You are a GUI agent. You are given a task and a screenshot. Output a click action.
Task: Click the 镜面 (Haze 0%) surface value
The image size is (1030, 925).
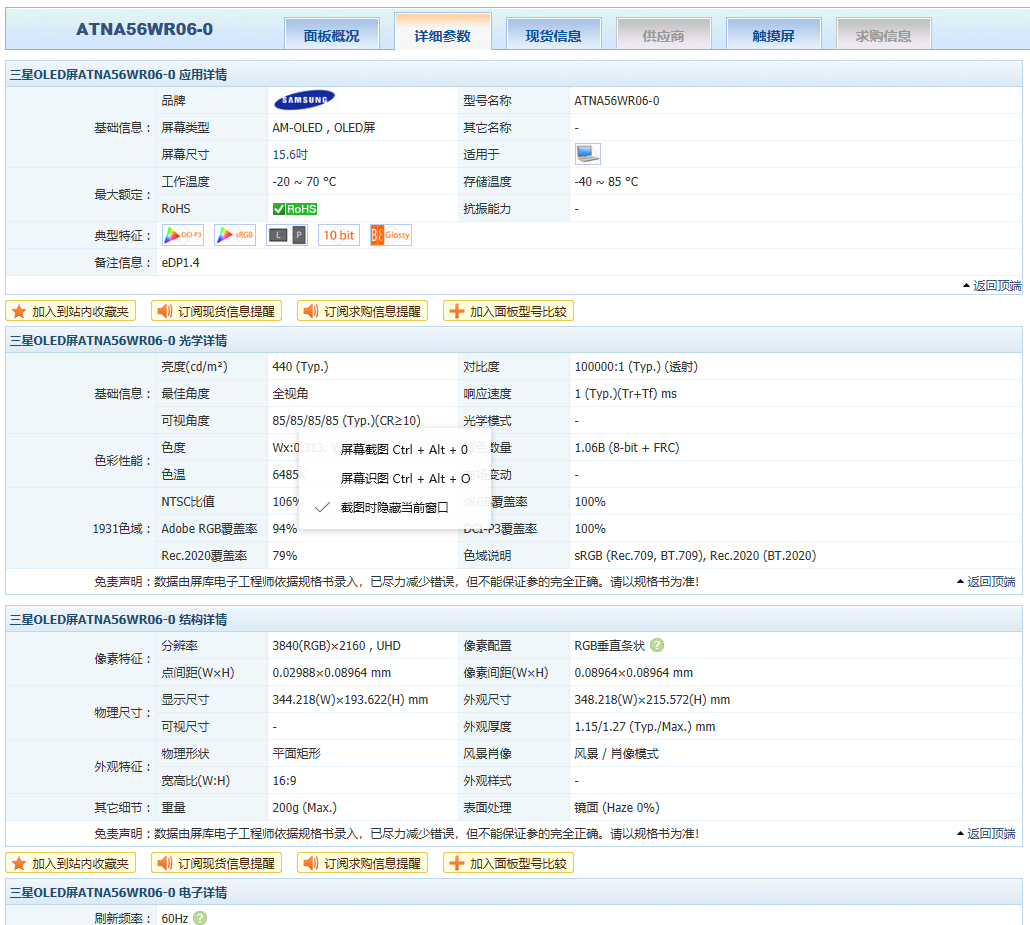click(x=617, y=807)
